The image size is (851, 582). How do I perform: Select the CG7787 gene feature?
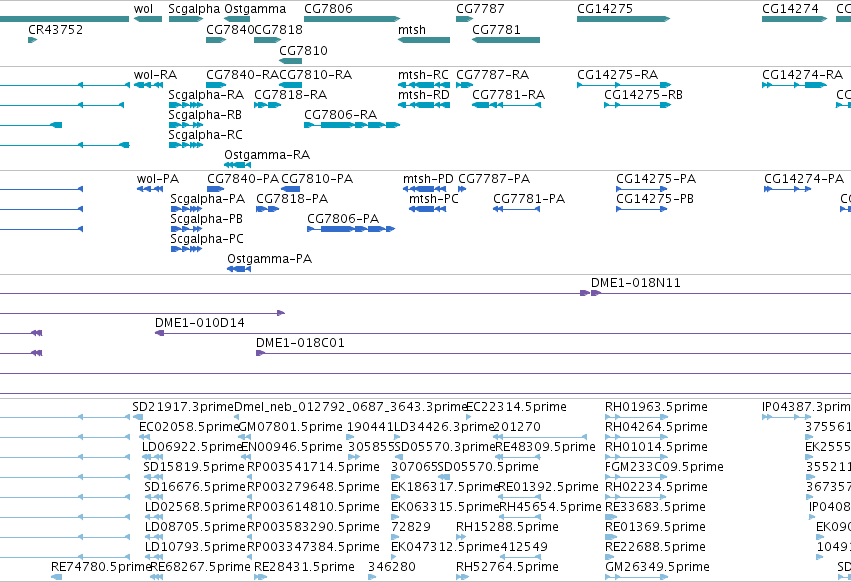[x=465, y=19]
